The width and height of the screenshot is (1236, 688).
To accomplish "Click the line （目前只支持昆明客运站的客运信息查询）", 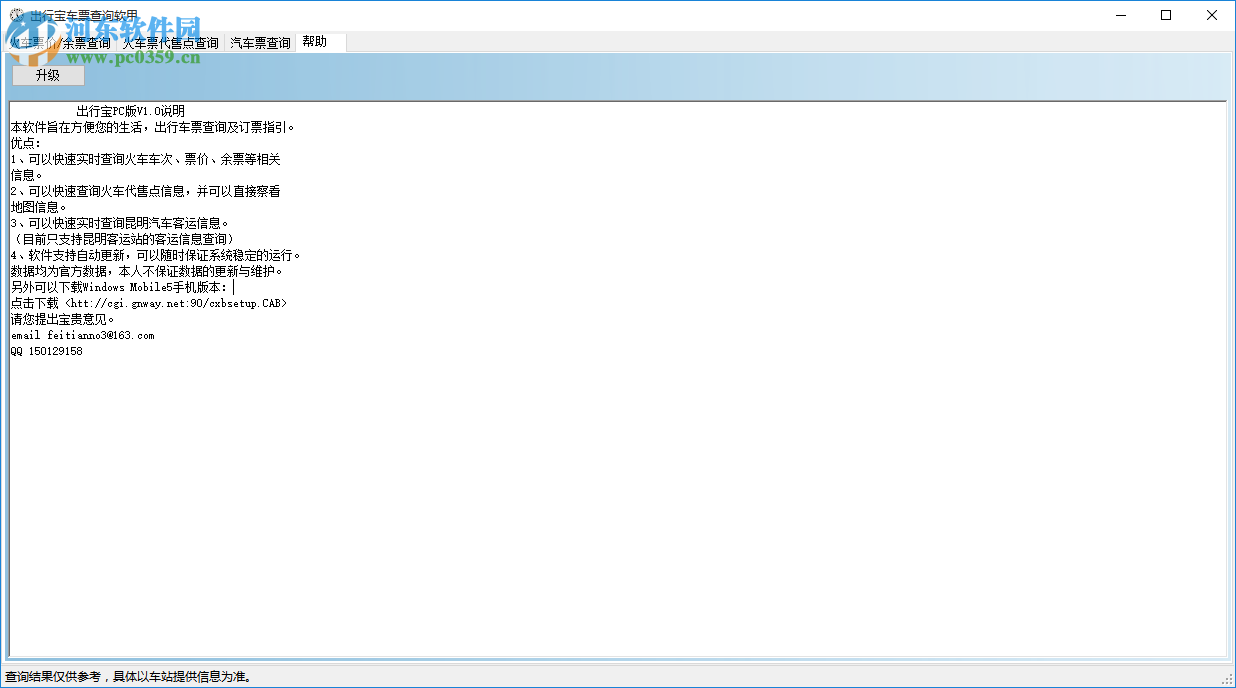I will point(124,239).
